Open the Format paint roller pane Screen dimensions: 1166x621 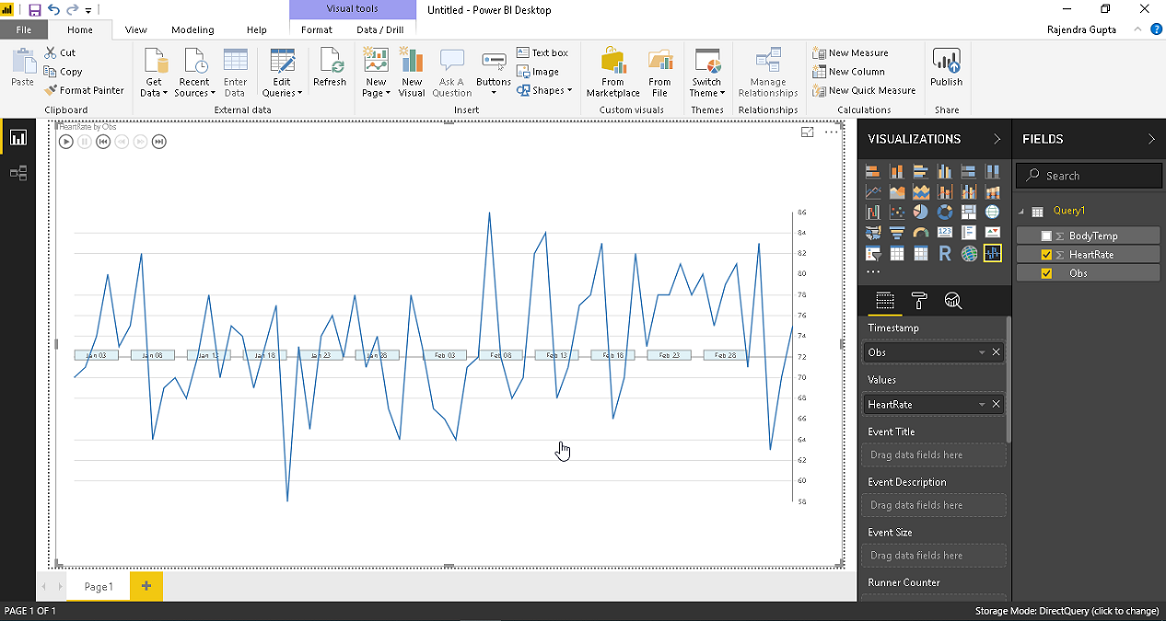[919, 300]
